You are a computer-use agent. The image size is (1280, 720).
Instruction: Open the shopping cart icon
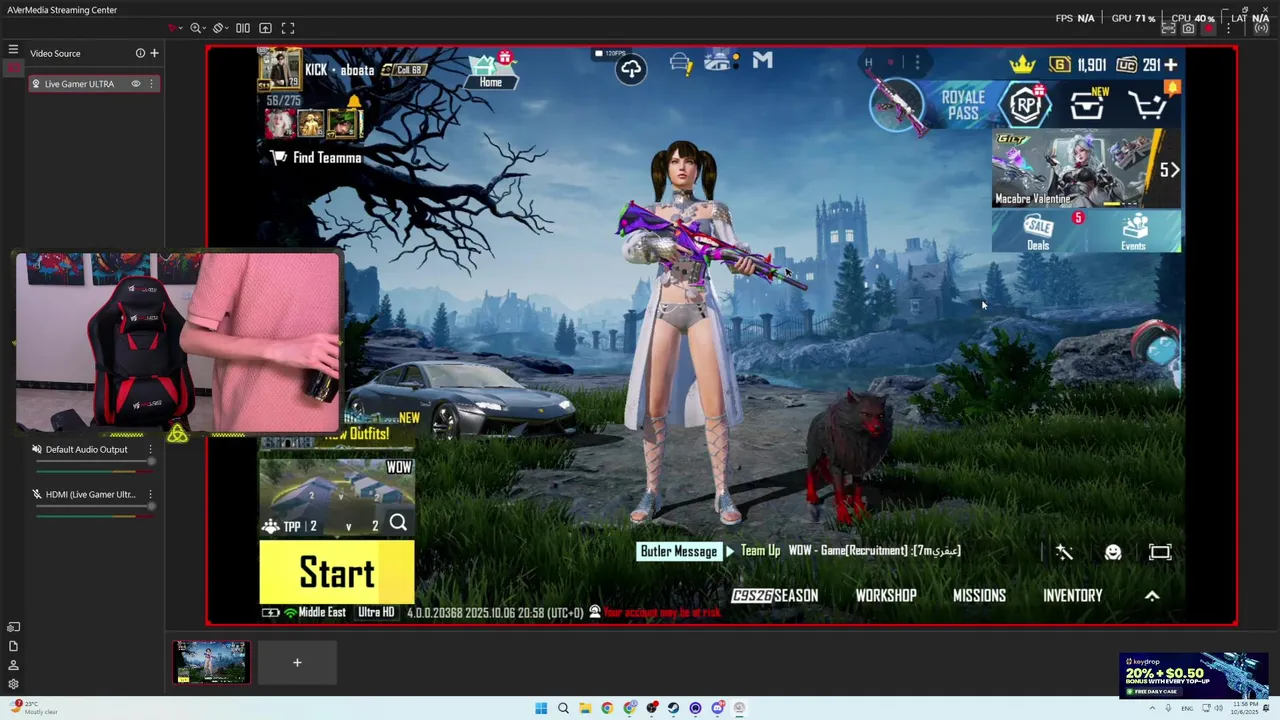(1150, 103)
